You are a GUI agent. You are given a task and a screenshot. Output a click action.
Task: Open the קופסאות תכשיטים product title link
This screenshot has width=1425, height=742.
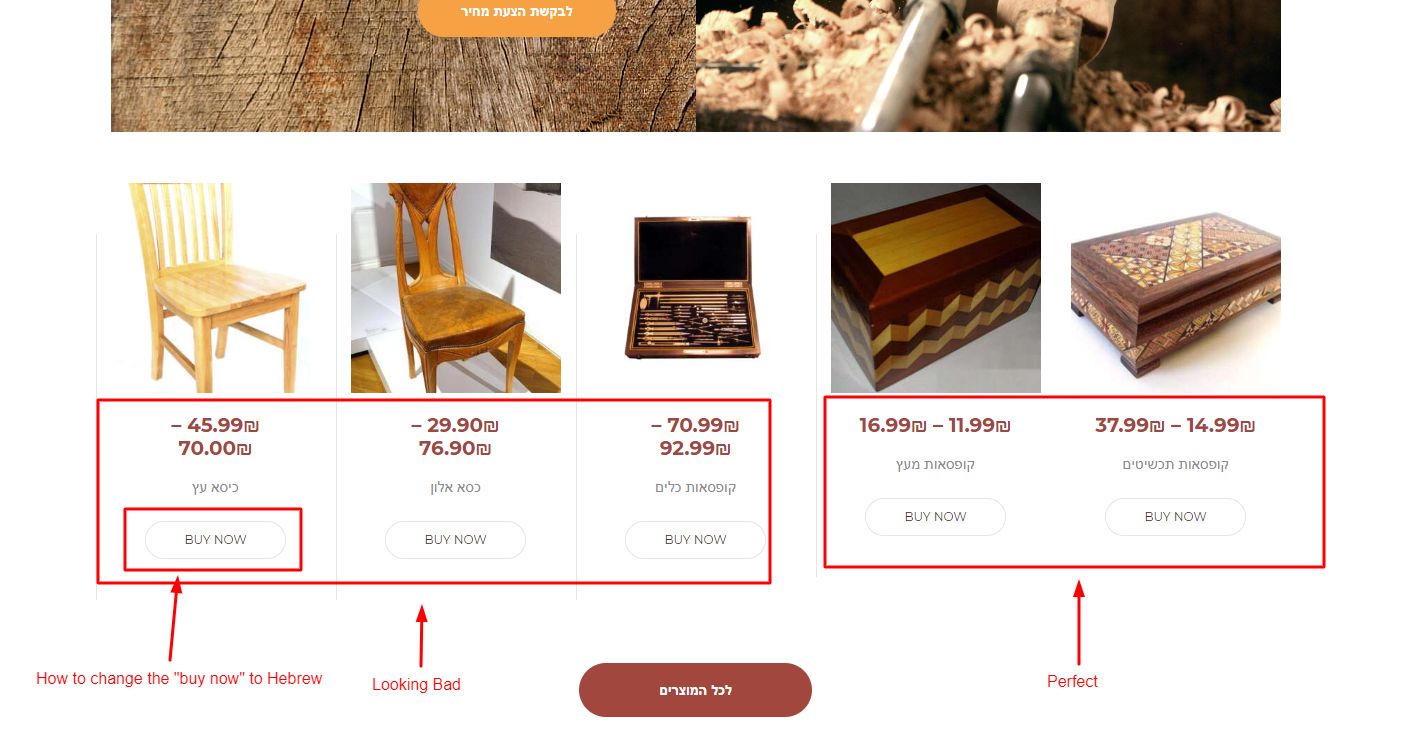point(1175,465)
